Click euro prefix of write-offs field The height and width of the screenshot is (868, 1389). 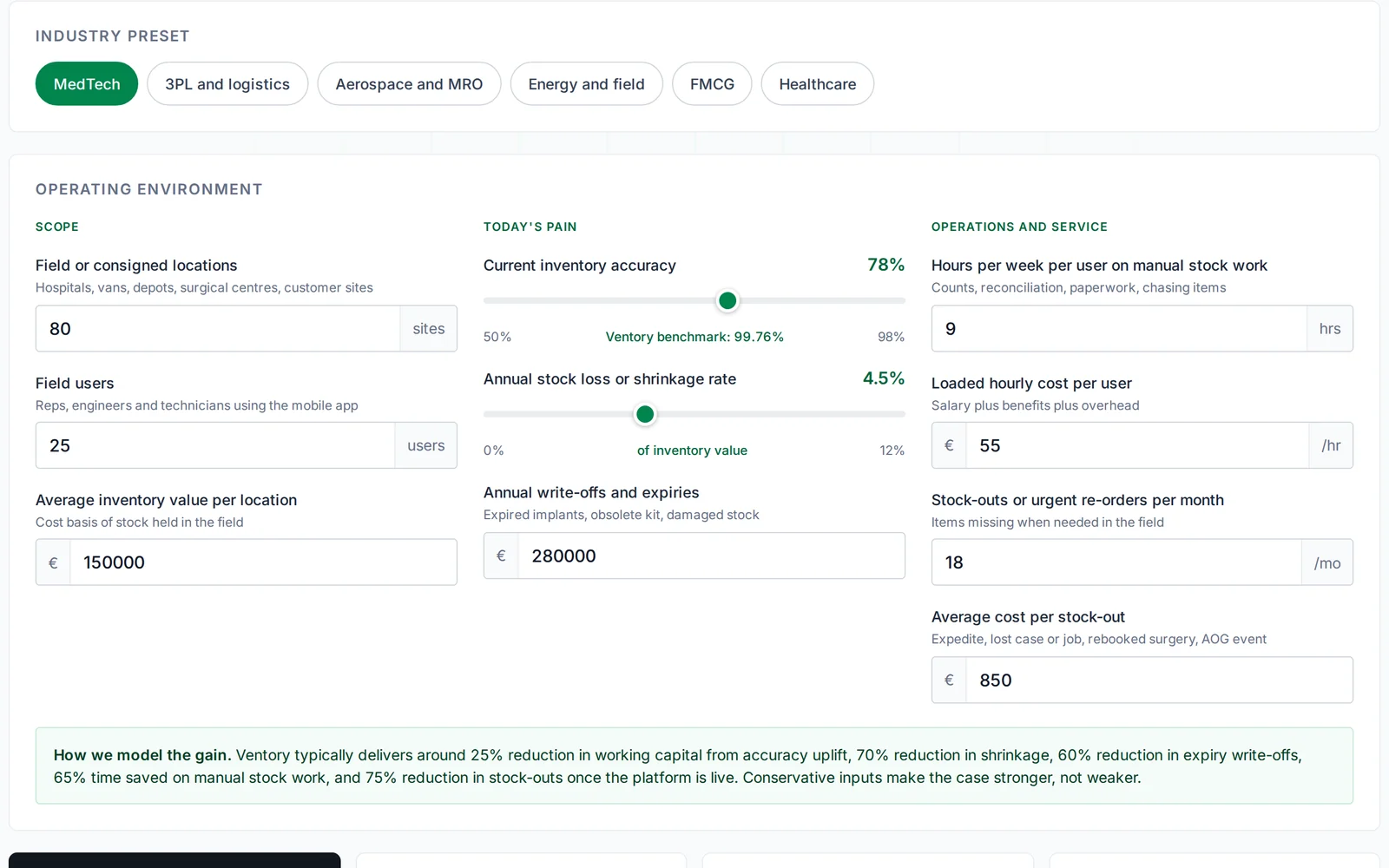coord(501,556)
